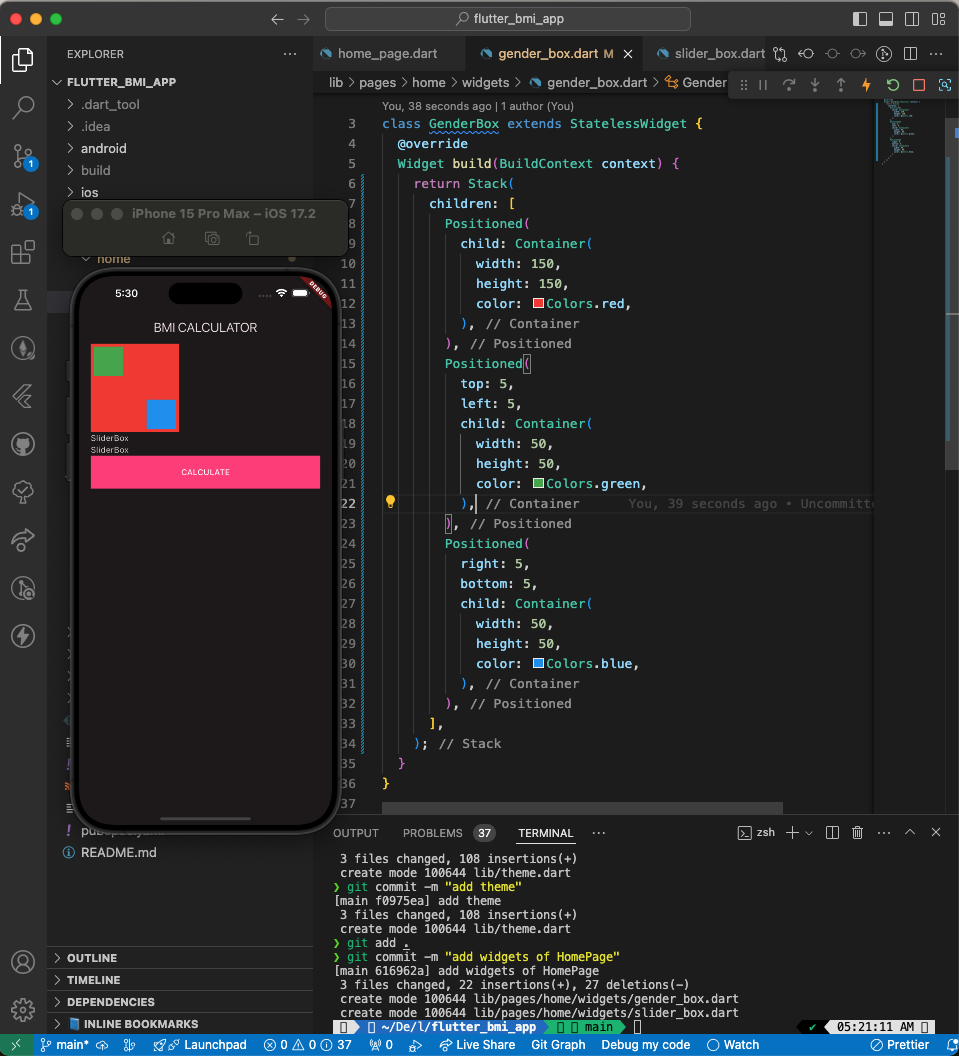The height and width of the screenshot is (1056, 959).
Task: Open Source Control view with badge
Action: (23, 156)
